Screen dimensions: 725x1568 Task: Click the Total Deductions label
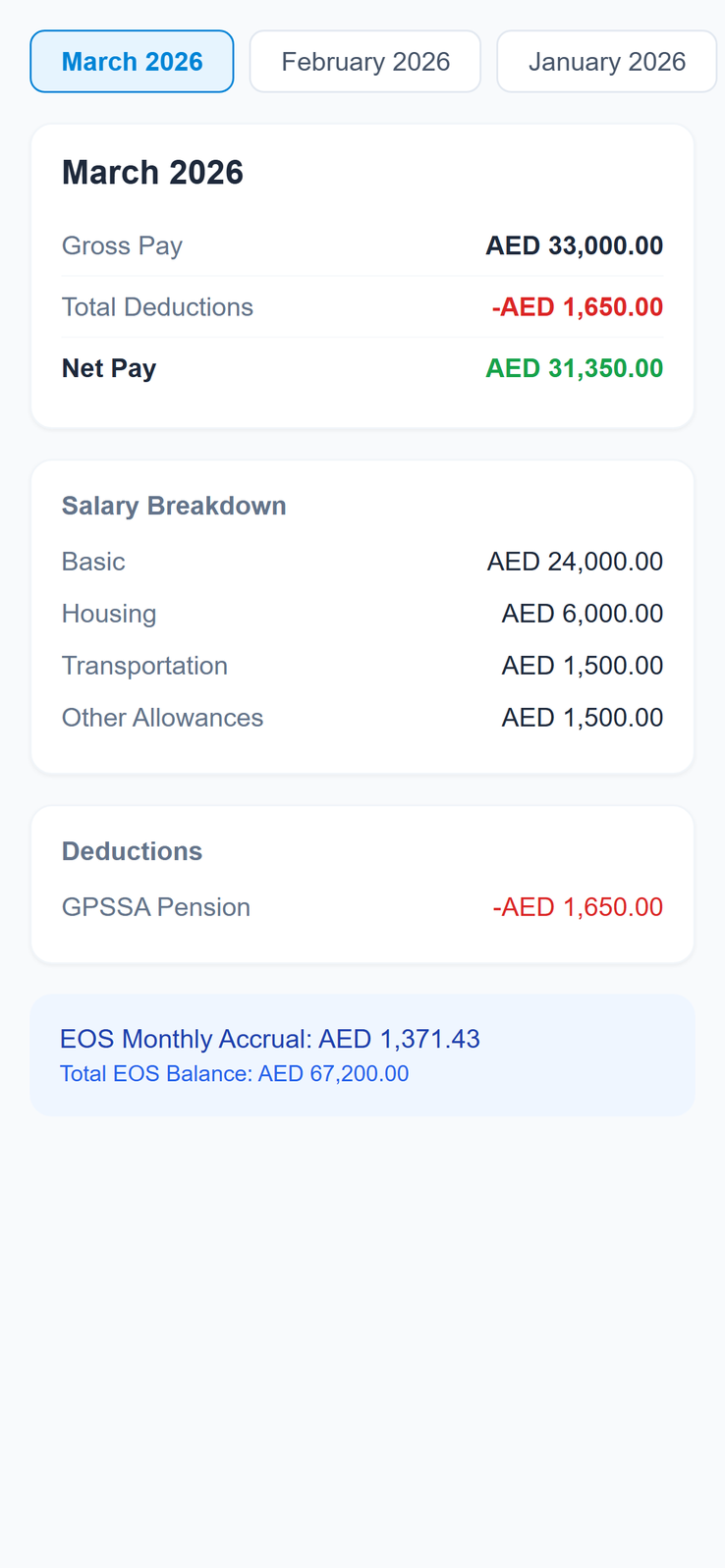pos(157,307)
